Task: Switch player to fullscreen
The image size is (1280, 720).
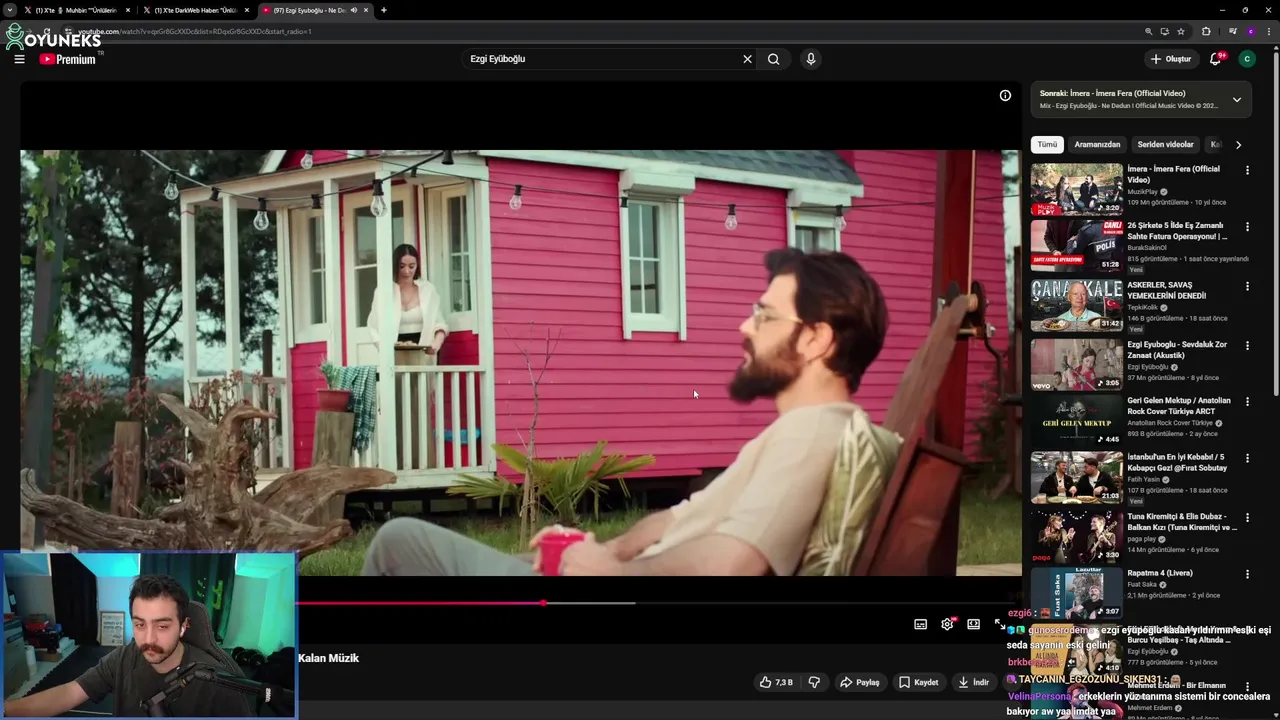Action: tap(1000, 624)
